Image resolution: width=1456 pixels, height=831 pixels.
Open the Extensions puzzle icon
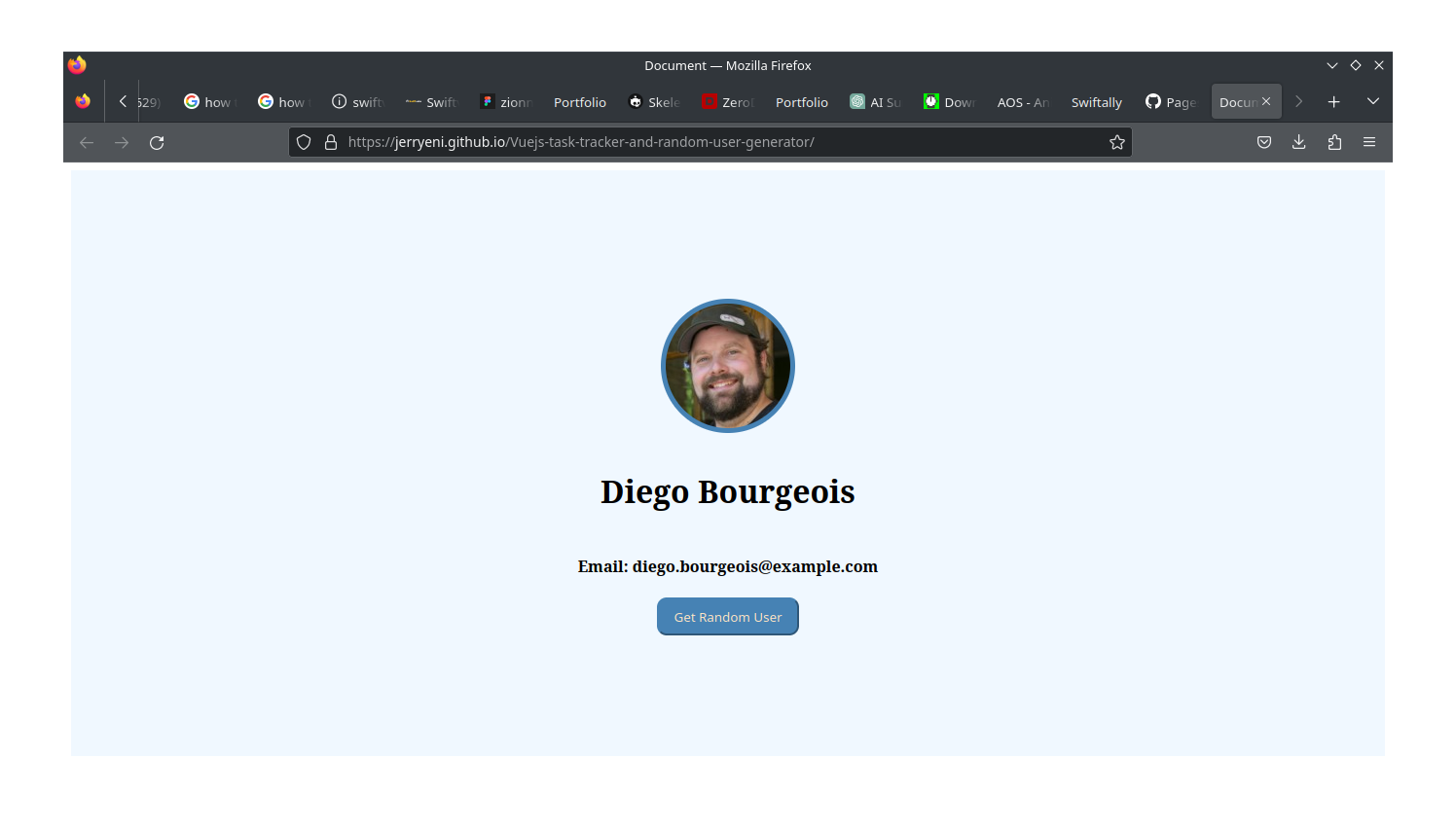click(x=1333, y=143)
